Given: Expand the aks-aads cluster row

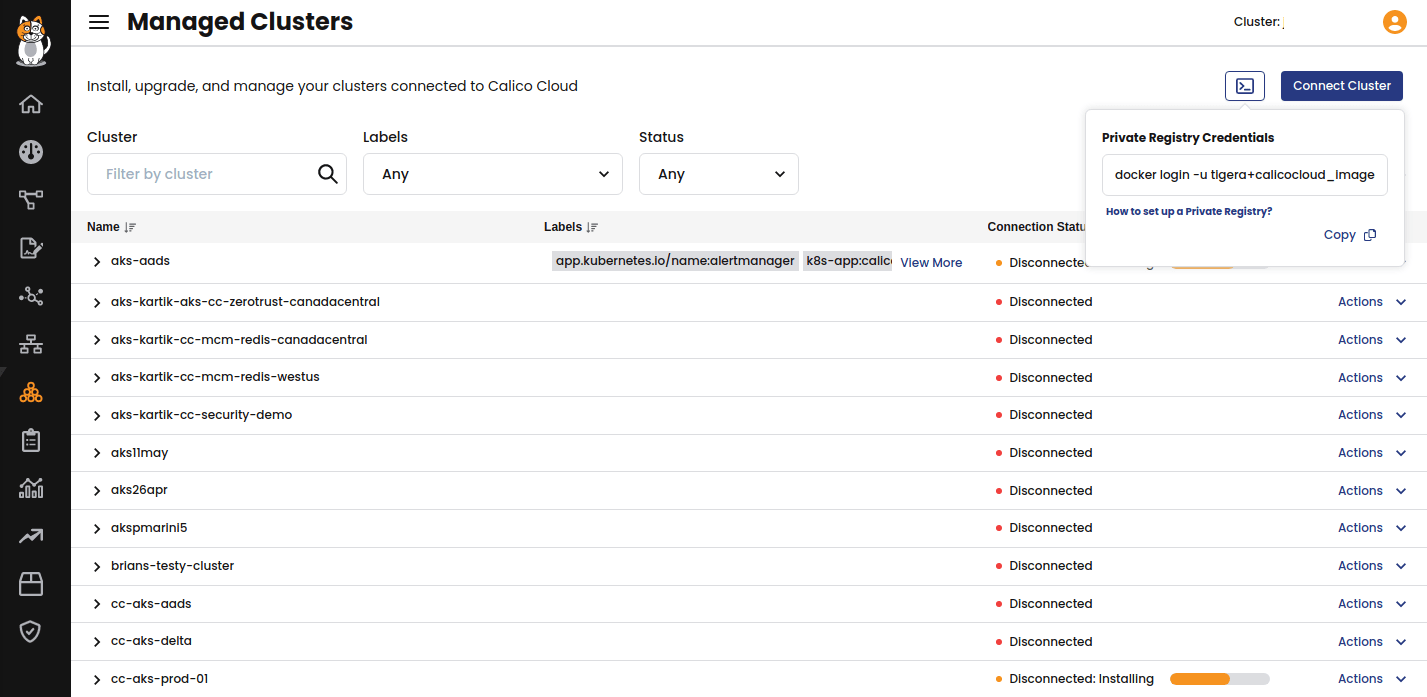Looking at the screenshot, I should [97, 262].
